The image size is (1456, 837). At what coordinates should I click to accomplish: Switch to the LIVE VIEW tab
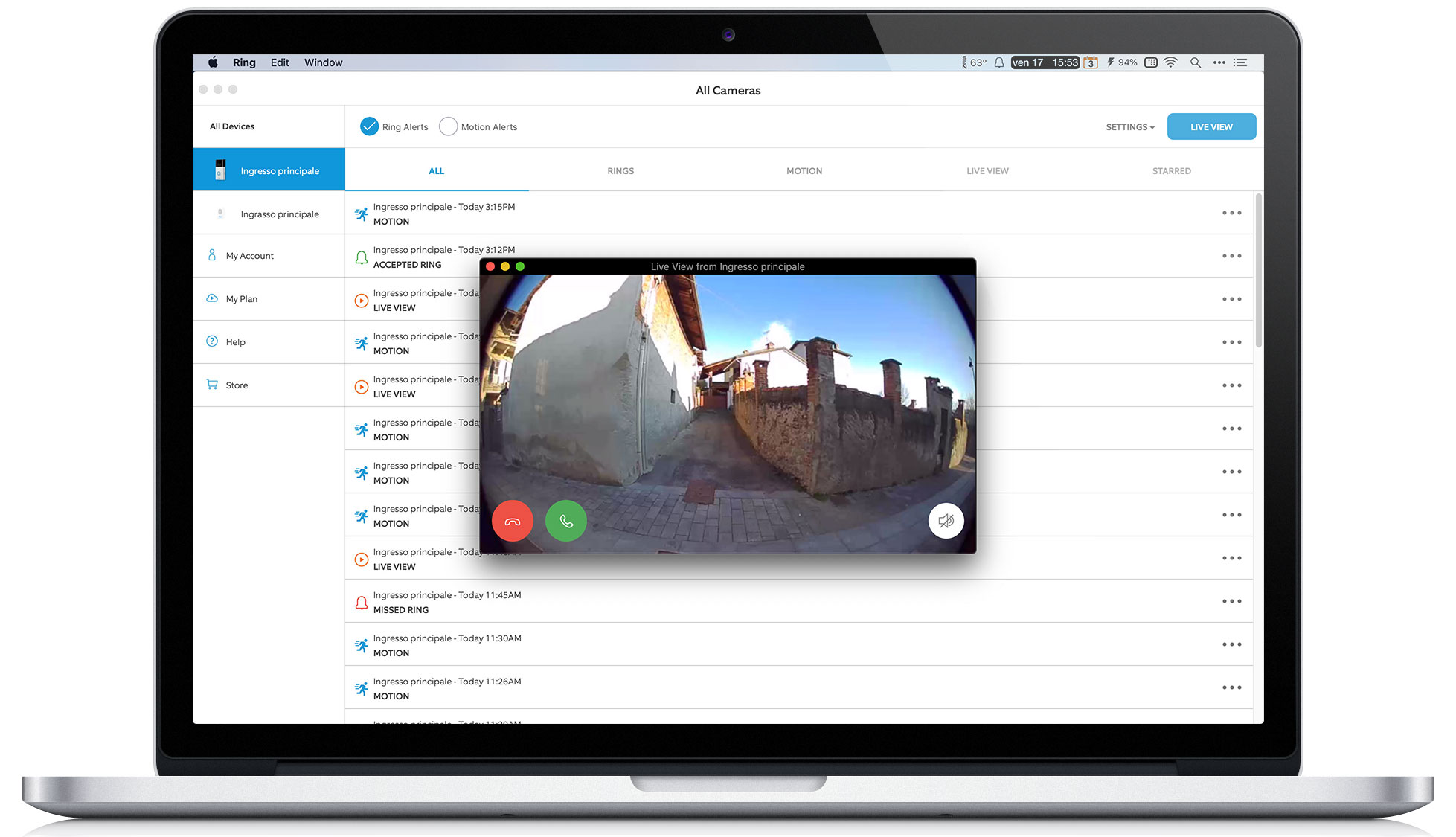(987, 170)
